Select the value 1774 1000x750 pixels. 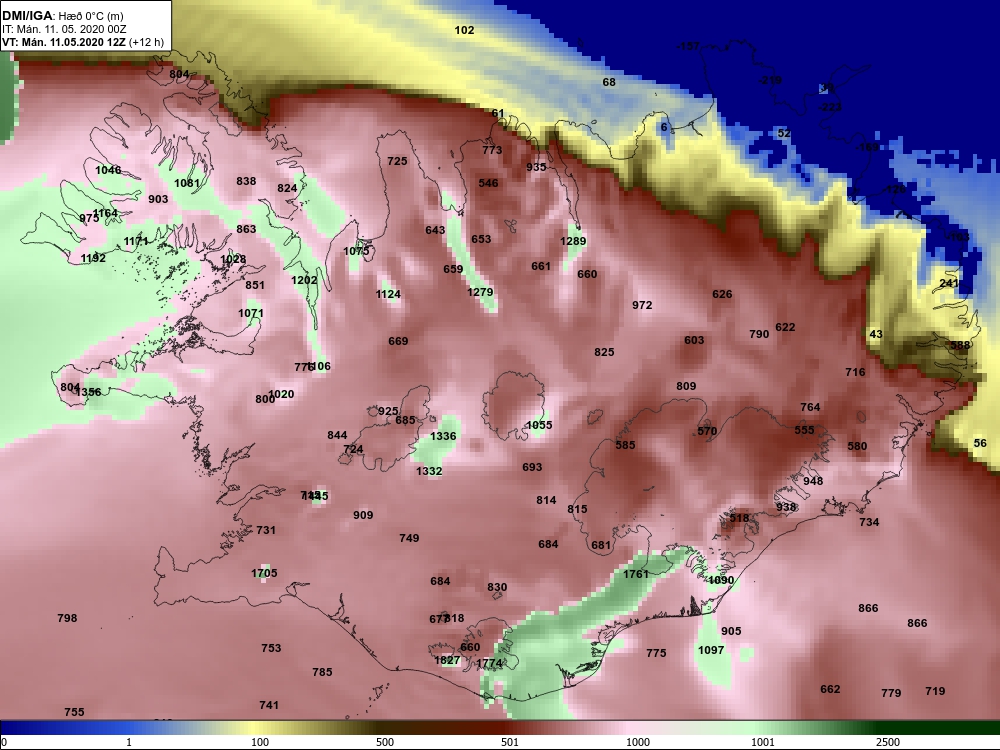point(490,663)
